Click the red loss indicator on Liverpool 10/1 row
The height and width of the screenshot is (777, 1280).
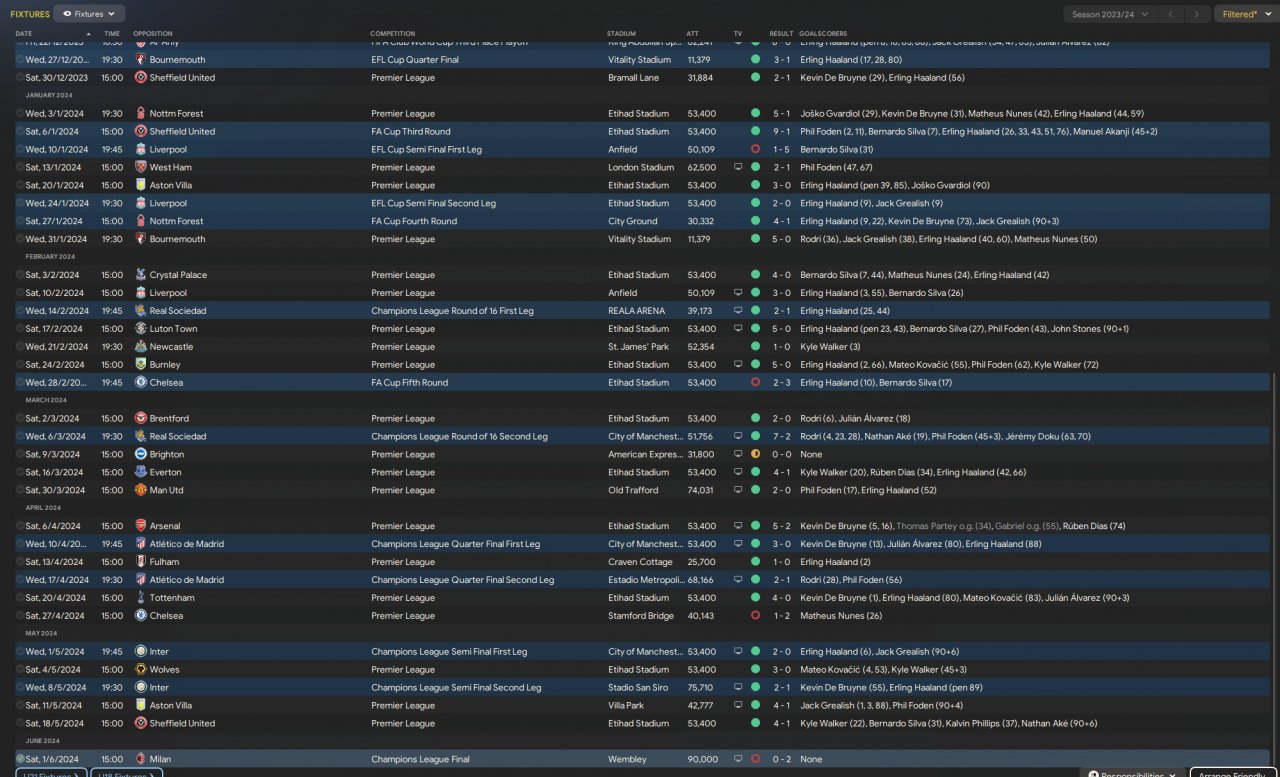[755, 150]
